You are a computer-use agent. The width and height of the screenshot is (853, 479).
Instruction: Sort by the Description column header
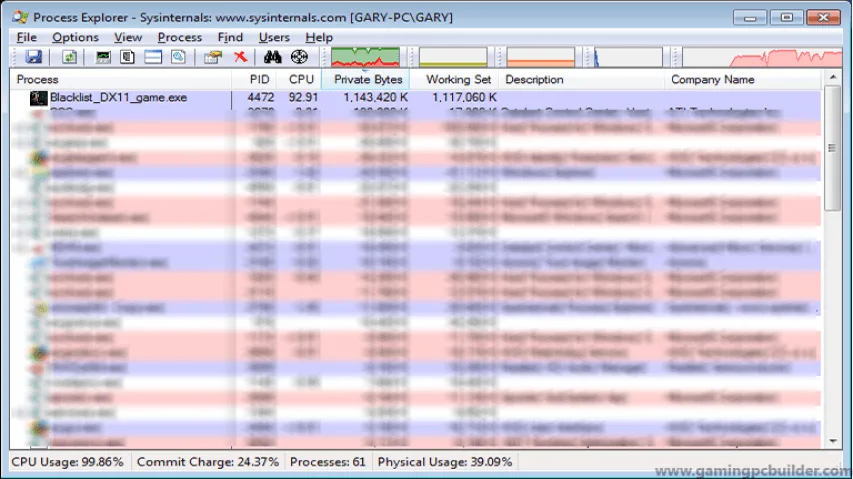[x=582, y=79]
